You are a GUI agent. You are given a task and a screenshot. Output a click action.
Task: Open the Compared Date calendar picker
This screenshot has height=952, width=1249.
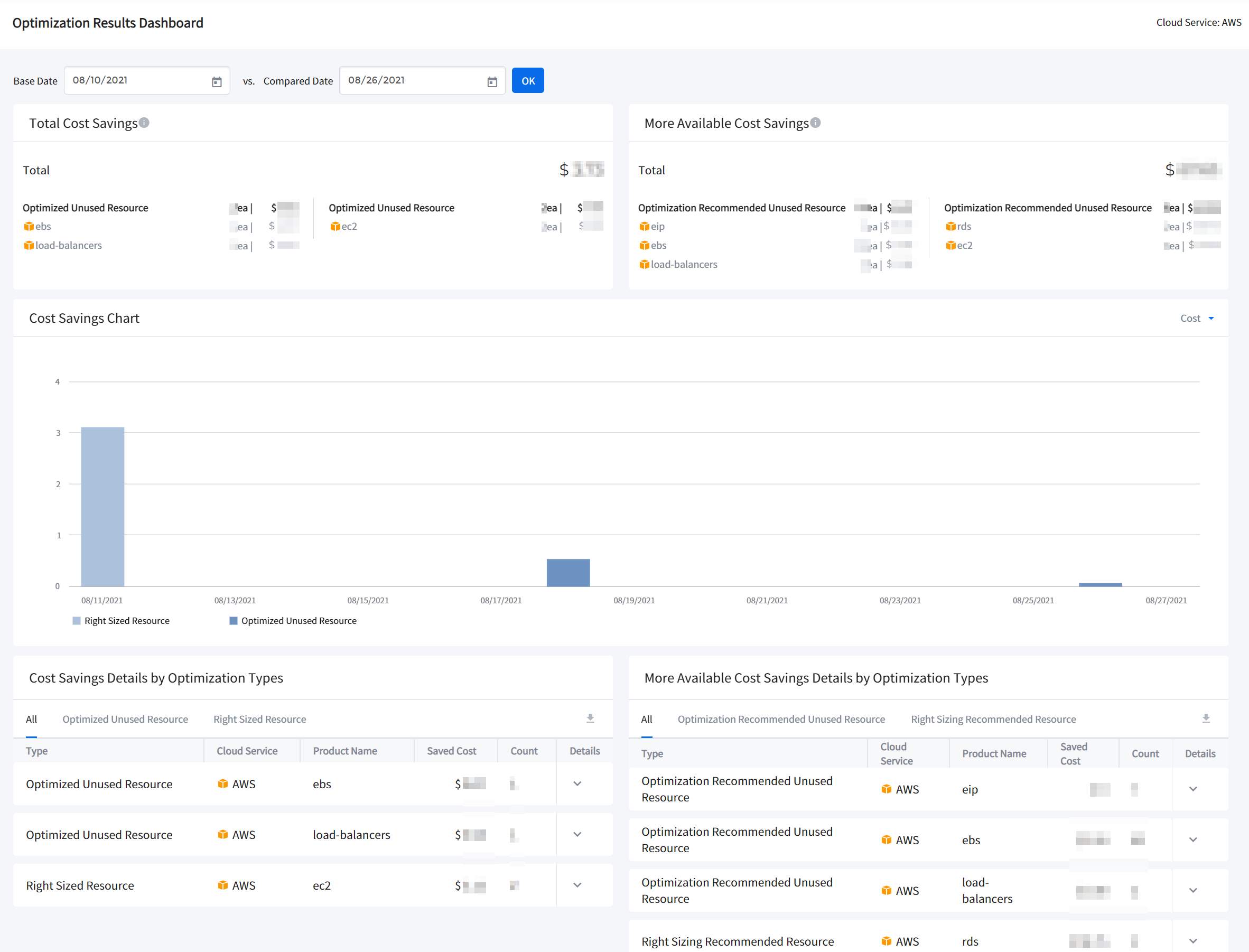(492, 81)
